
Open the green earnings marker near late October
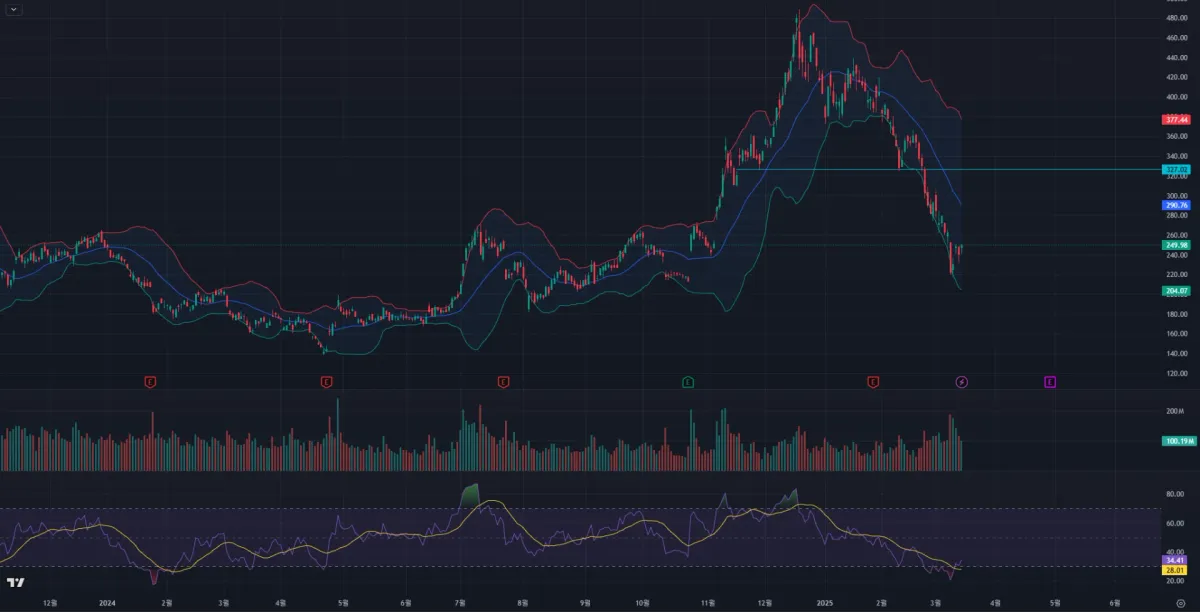point(687,382)
